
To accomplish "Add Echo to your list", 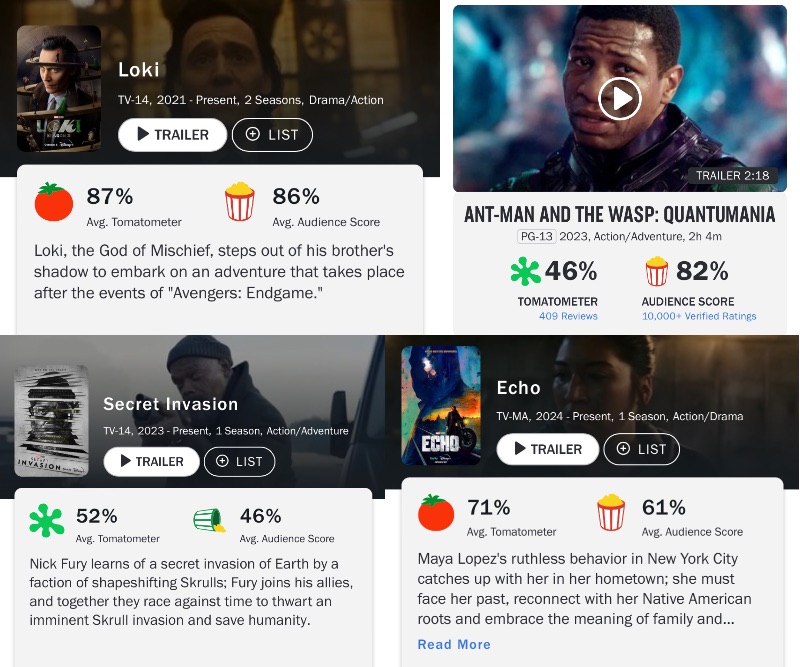I will 641,449.
